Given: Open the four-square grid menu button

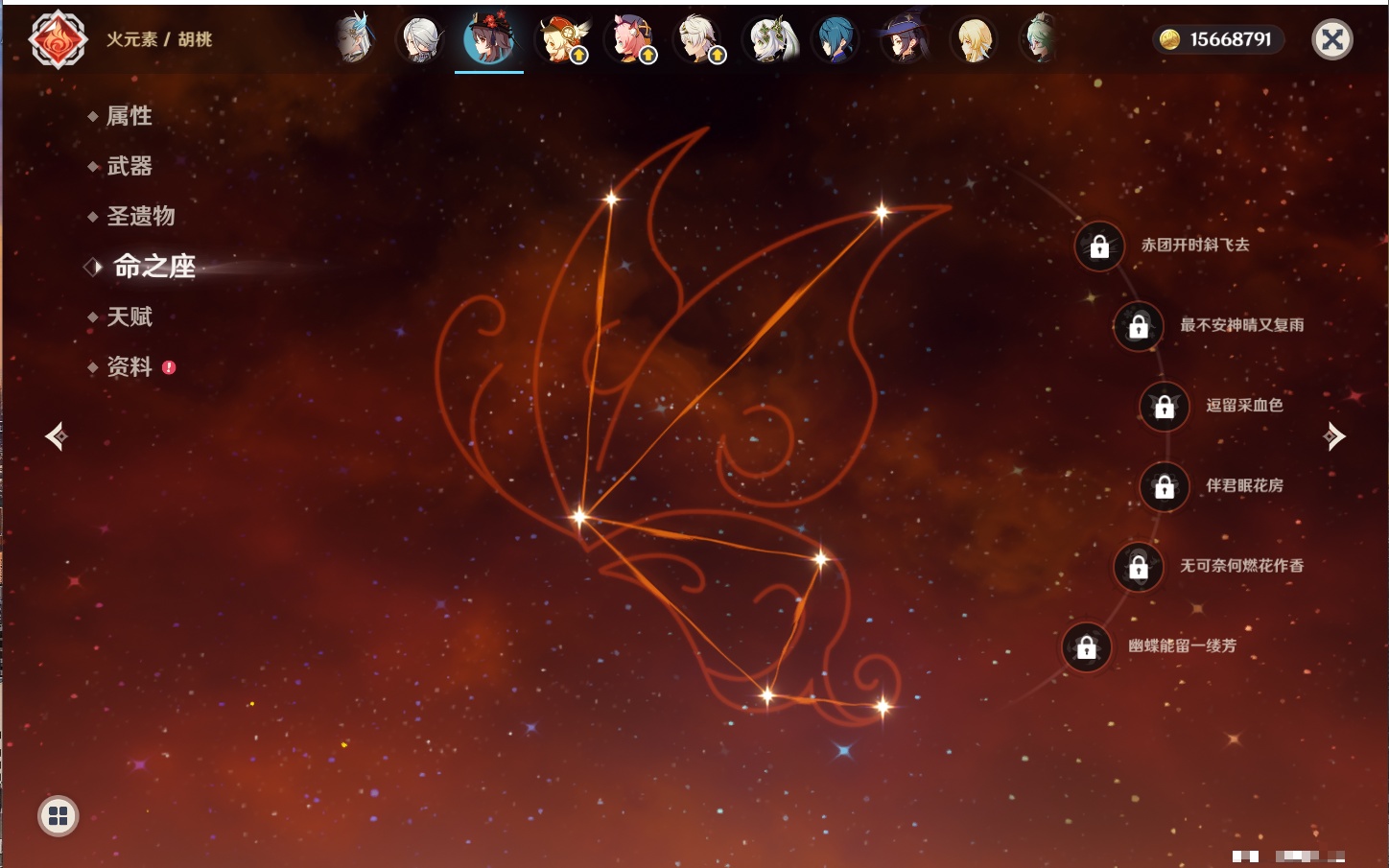Looking at the screenshot, I should tap(59, 816).
